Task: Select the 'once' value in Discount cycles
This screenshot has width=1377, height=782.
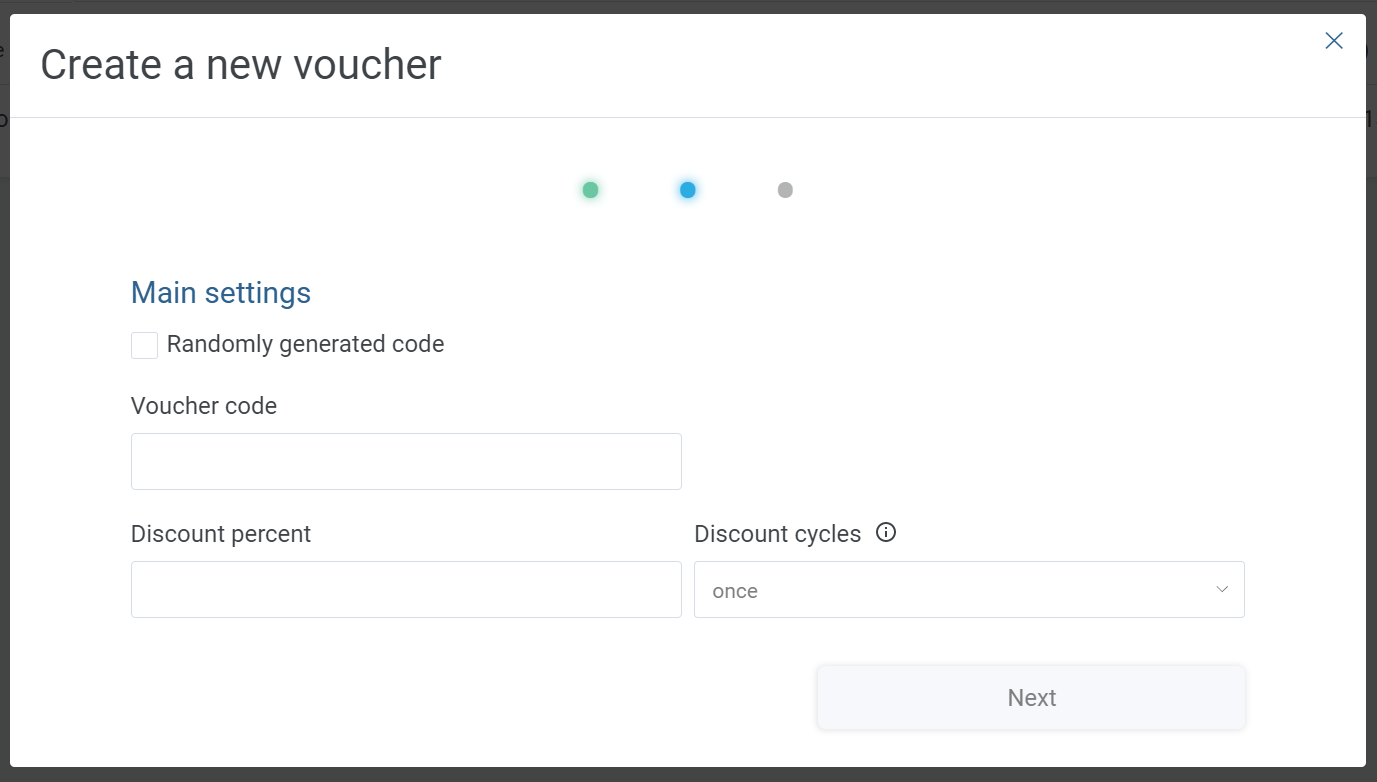Action: pyautogui.click(x=735, y=591)
